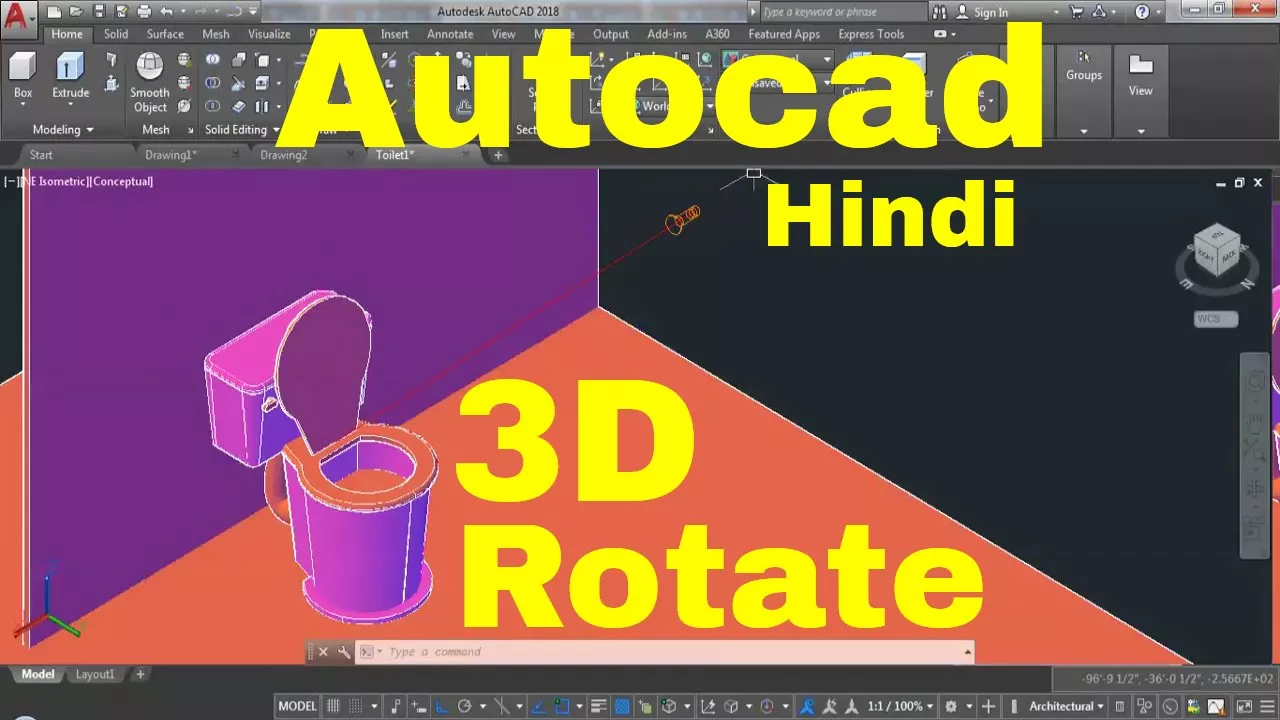
Task: Open the Box tool dropdown arrow
Action: point(23,106)
